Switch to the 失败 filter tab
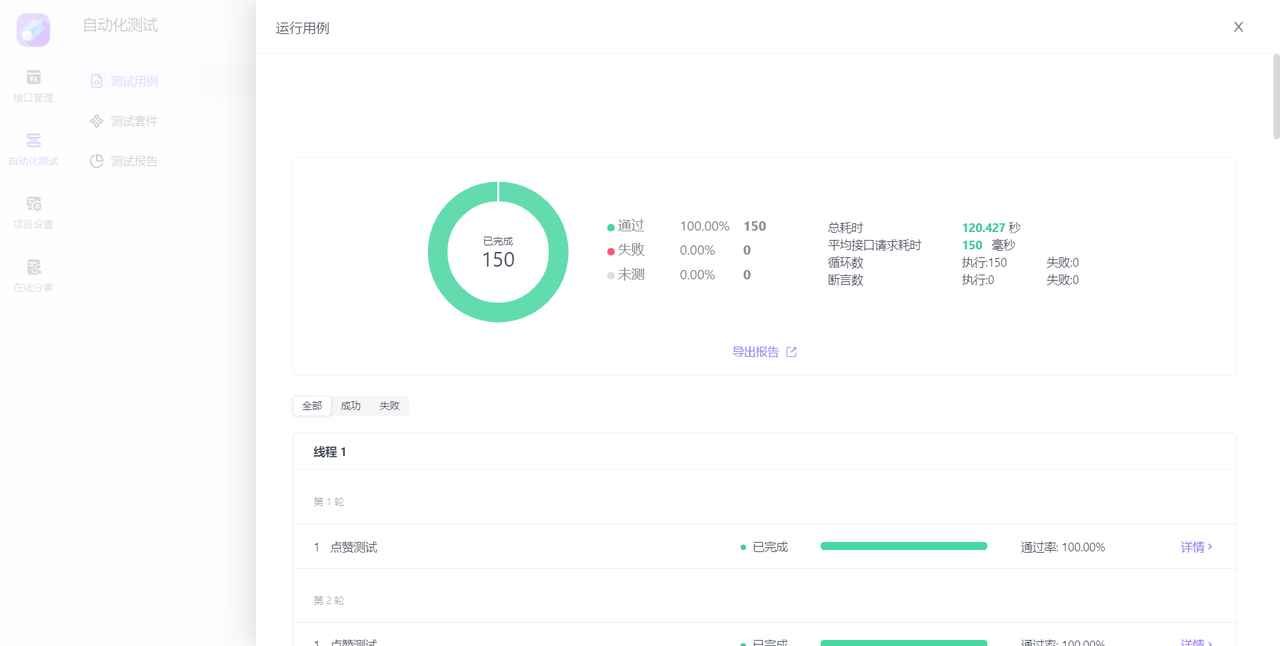This screenshot has width=1280, height=646. click(x=389, y=406)
